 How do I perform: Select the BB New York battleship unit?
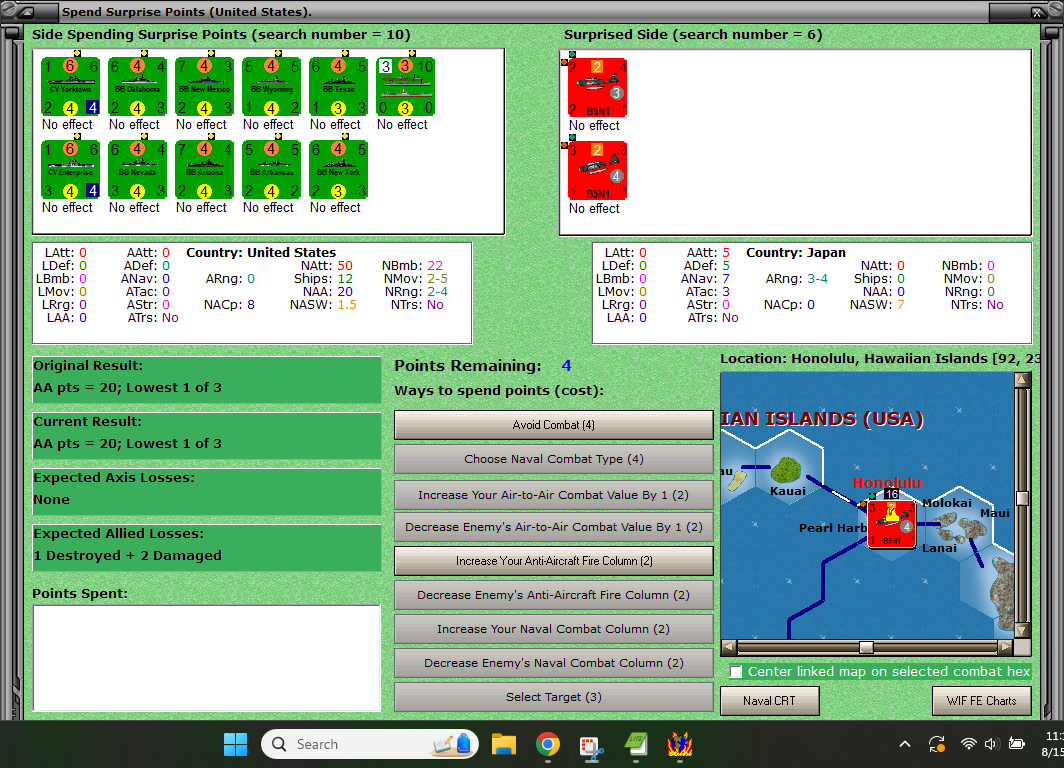[x=339, y=170]
